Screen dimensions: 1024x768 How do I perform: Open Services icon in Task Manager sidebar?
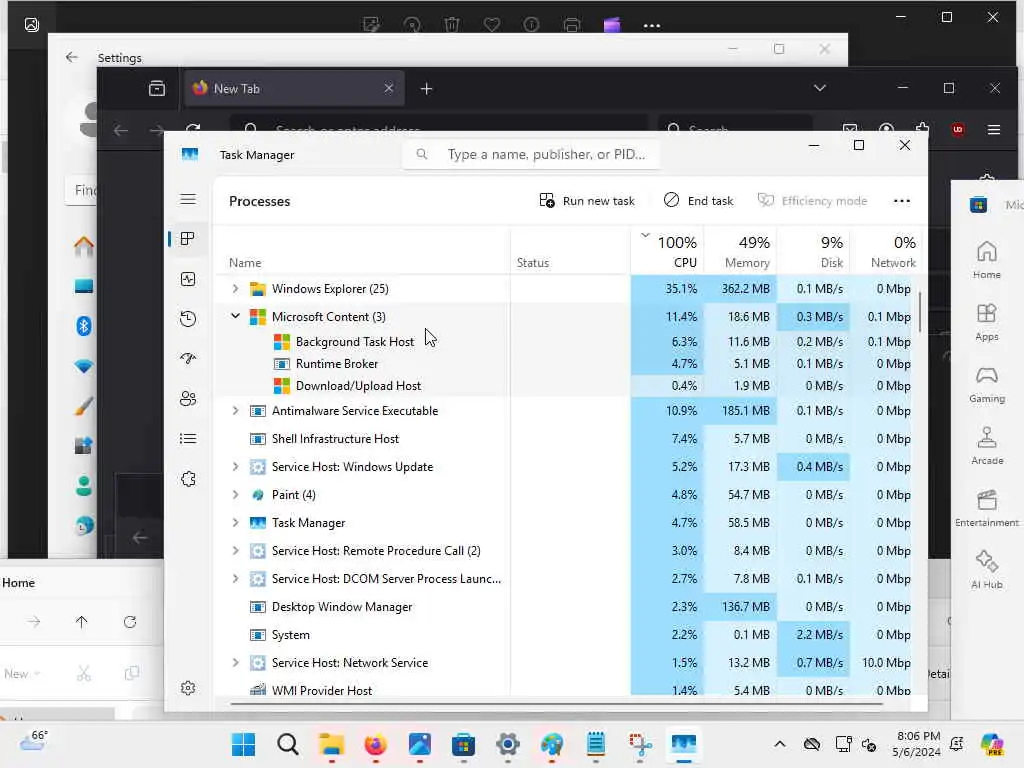(x=188, y=479)
